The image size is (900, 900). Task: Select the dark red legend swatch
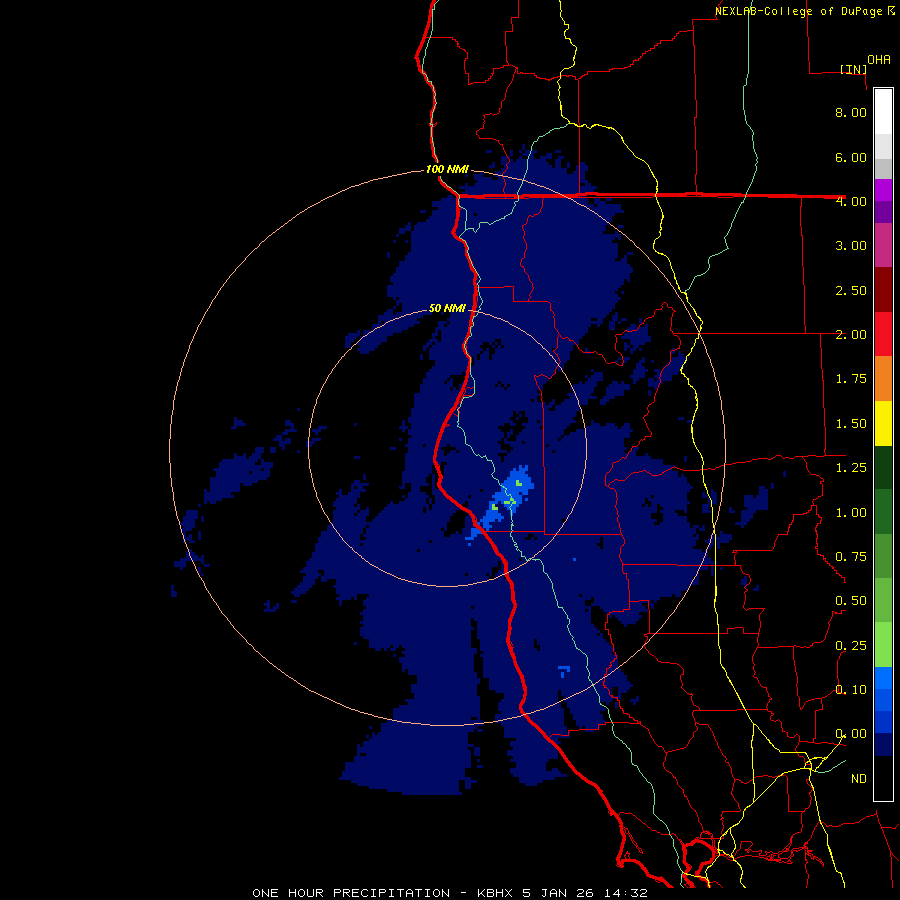pos(883,290)
